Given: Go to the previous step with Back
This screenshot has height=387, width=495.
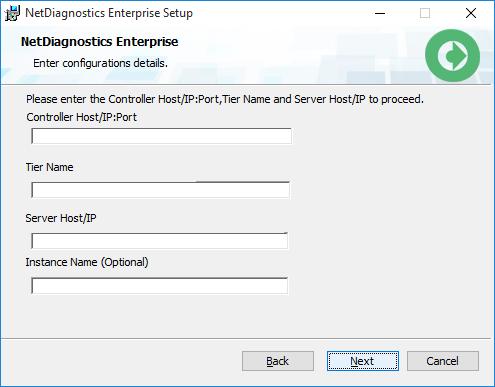Looking at the screenshot, I should (278, 361).
